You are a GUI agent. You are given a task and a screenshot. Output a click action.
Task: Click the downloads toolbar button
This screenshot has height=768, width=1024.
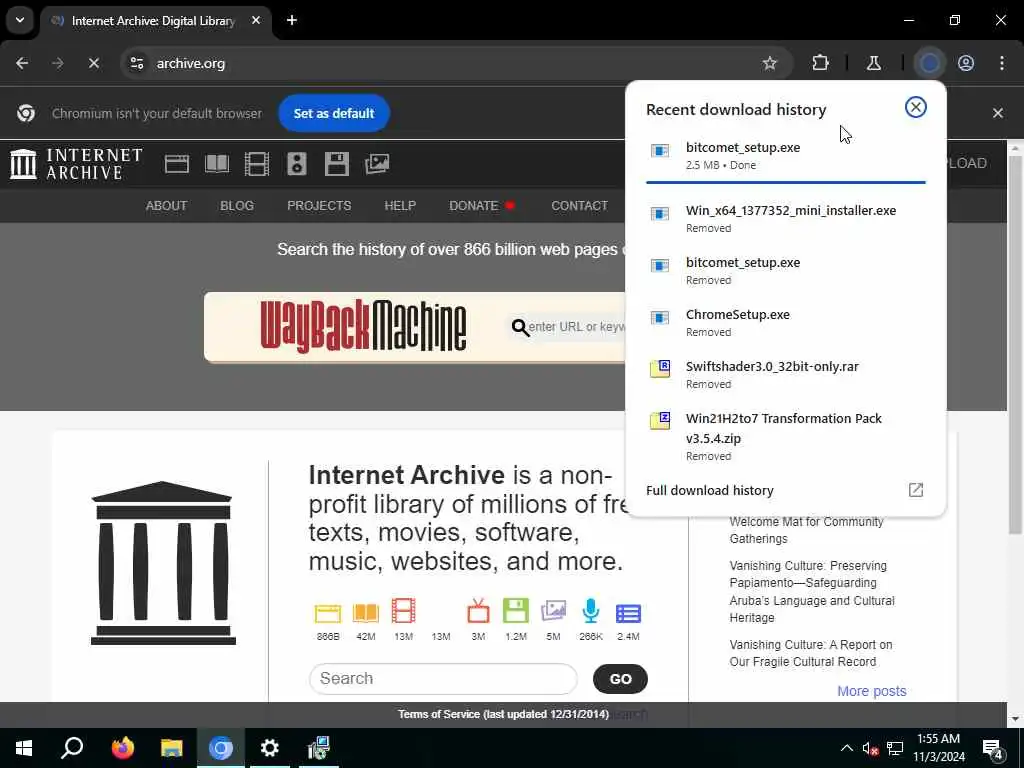click(x=929, y=63)
